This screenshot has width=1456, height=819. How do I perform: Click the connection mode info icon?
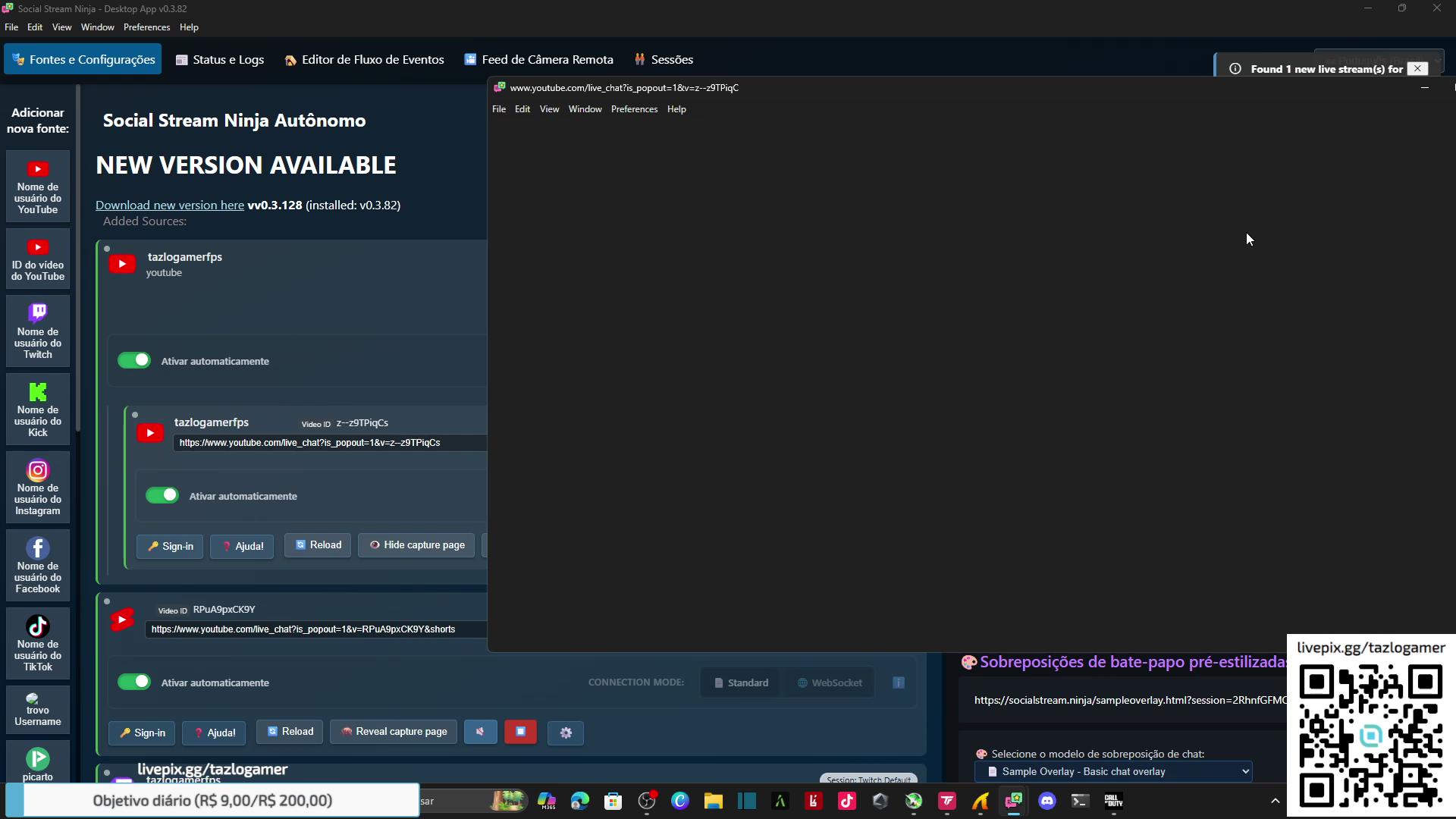tap(899, 682)
